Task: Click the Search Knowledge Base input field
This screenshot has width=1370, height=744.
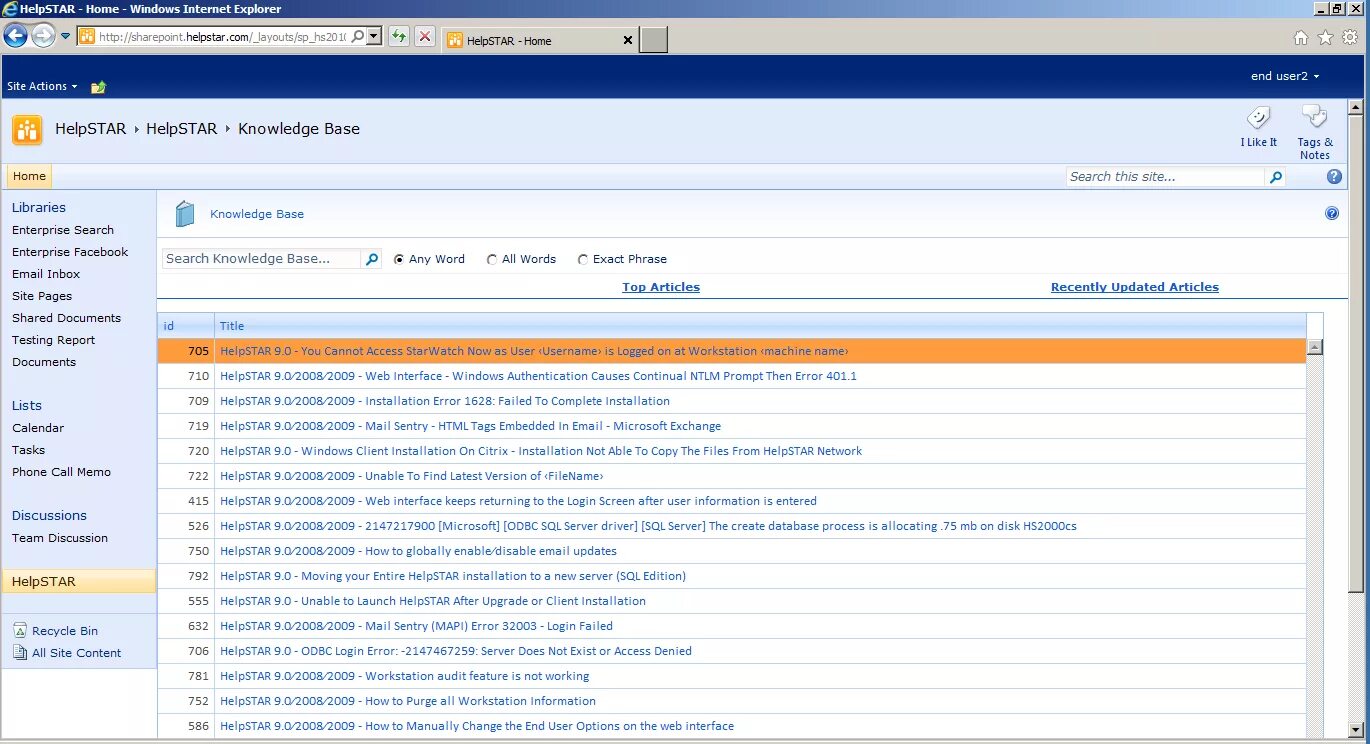Action: pyautogui.click(x=261, y=259)
